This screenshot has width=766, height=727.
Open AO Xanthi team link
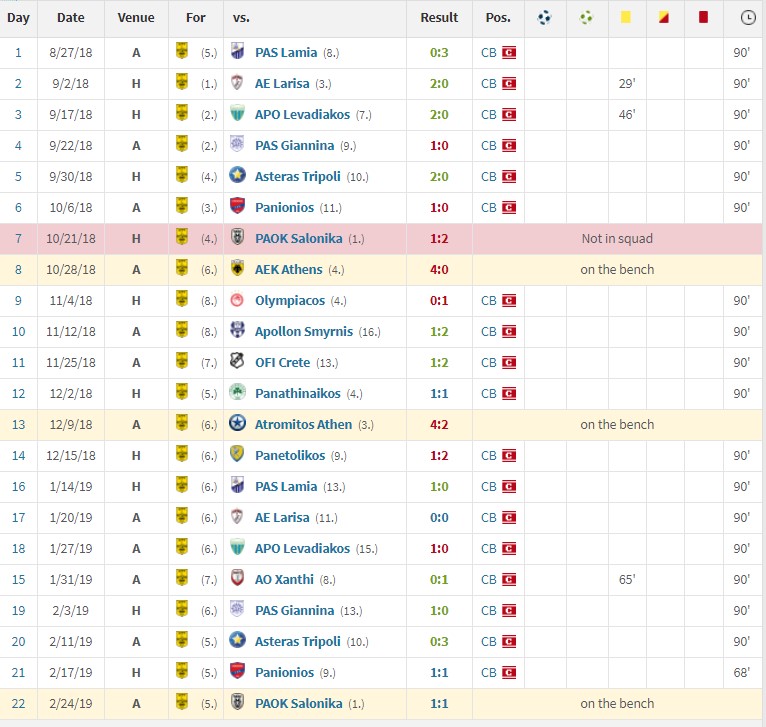click(x=284, y=579)
